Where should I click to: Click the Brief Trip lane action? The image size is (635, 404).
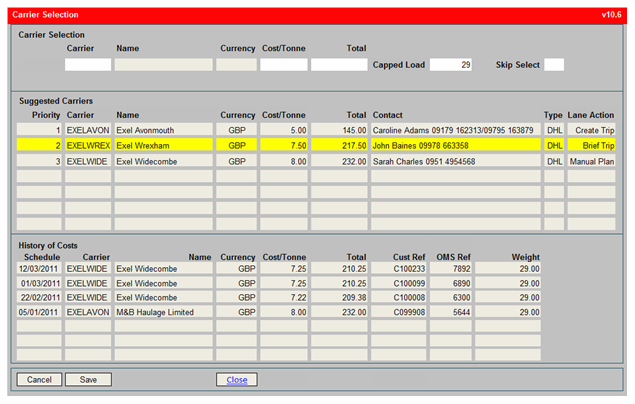pyautogui.click(x=591, y=145)
